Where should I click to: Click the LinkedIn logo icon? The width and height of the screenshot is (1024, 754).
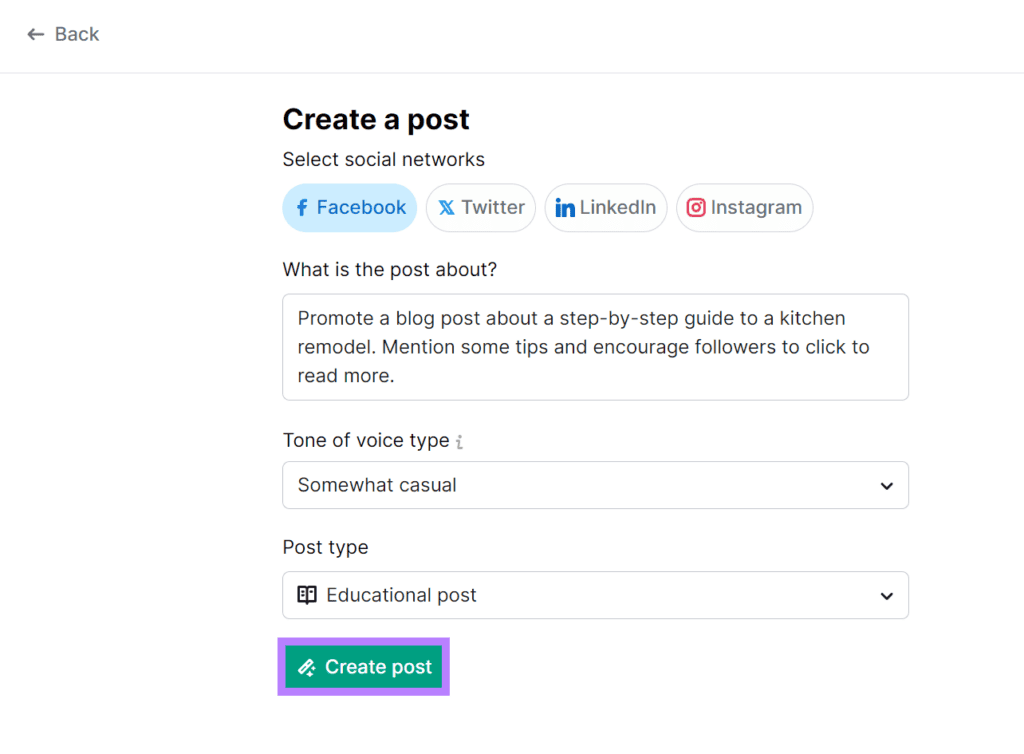click(x=565, y=208)
